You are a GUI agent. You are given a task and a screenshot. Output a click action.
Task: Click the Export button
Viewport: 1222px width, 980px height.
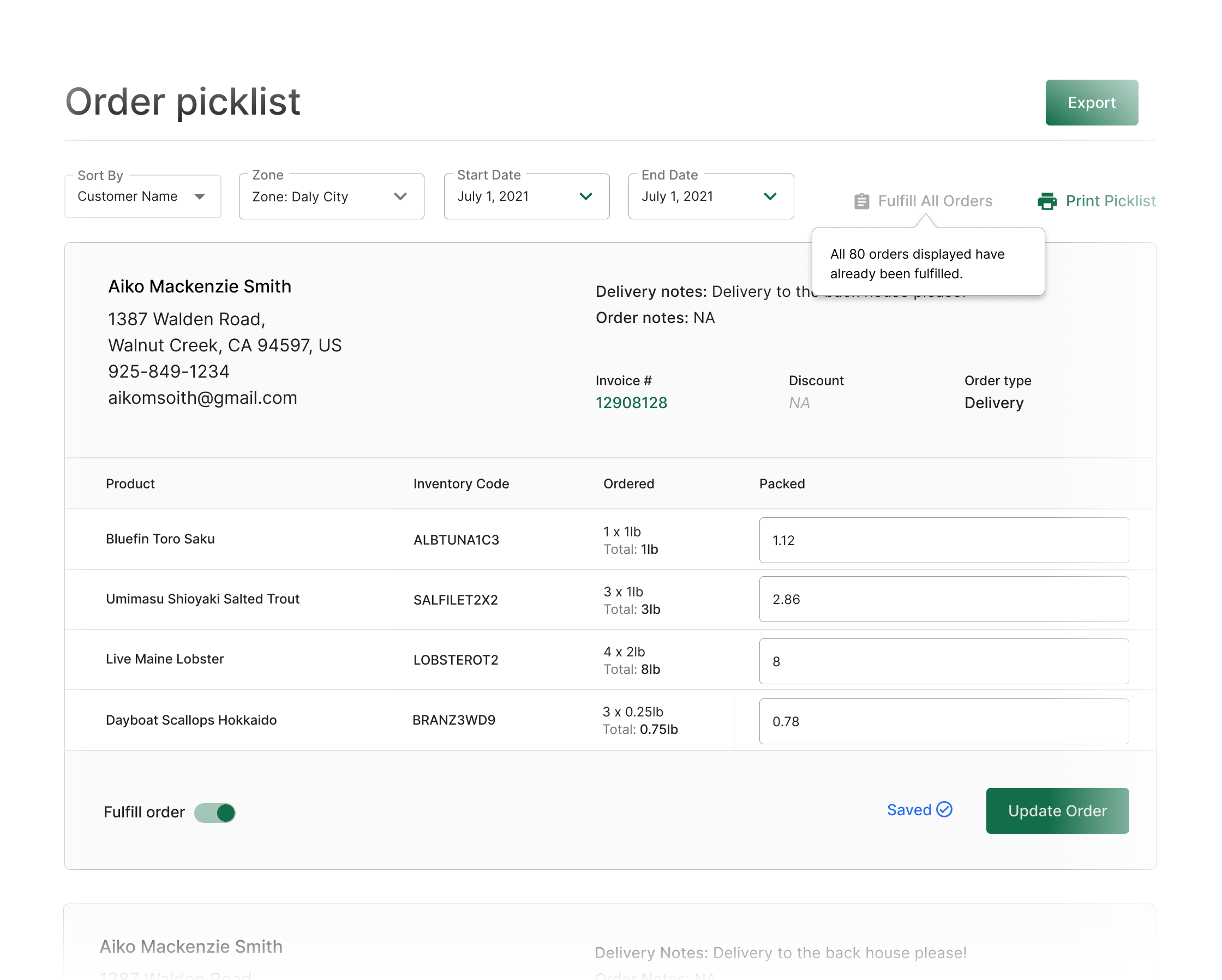point(1091,102)
